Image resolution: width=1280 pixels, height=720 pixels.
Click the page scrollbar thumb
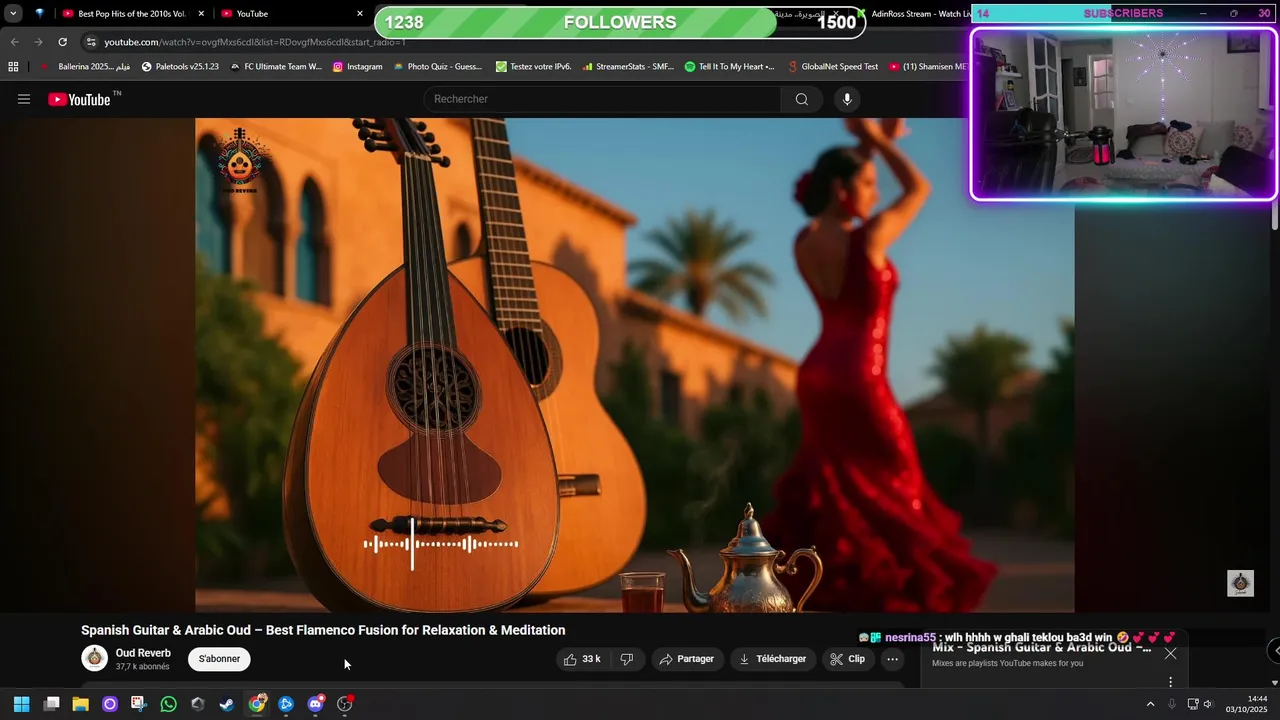tap(1275, 216)
